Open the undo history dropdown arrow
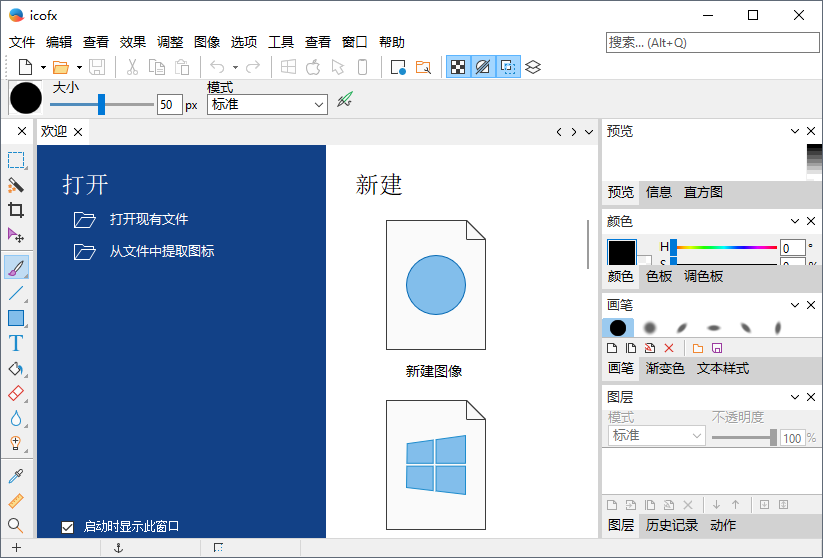Viewport: 823px width, 558px height. tap(235, 67)
